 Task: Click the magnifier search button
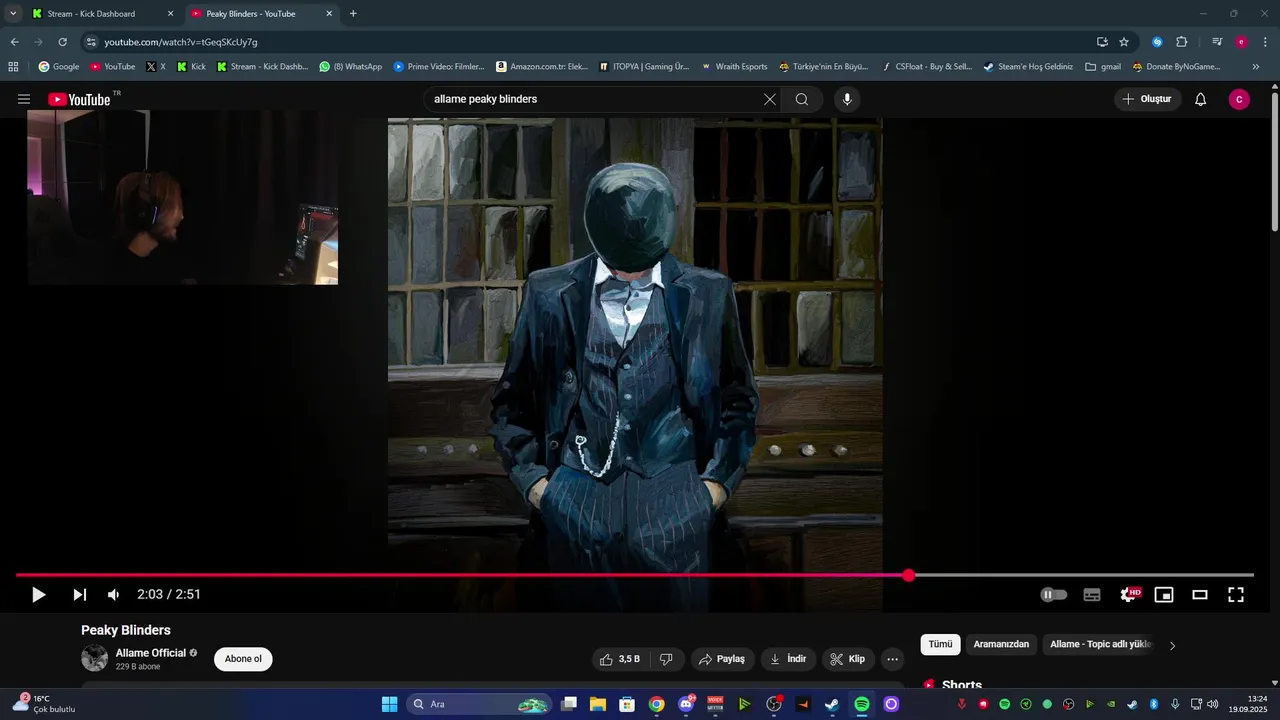(x=802, y=99)
